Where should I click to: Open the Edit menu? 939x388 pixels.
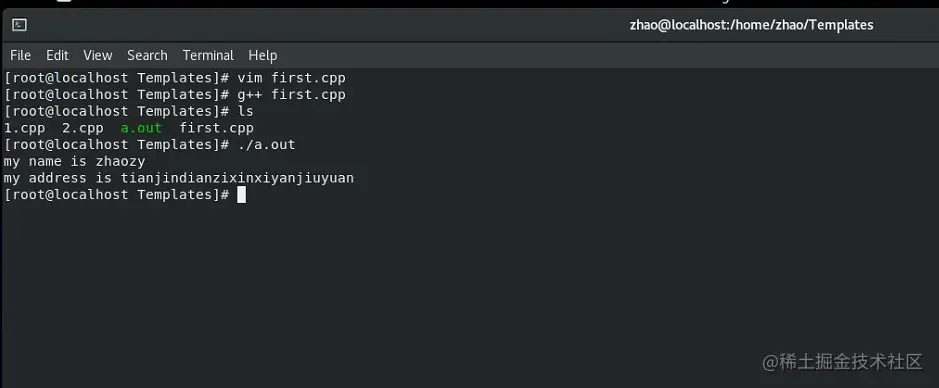[x=57, y=55]
